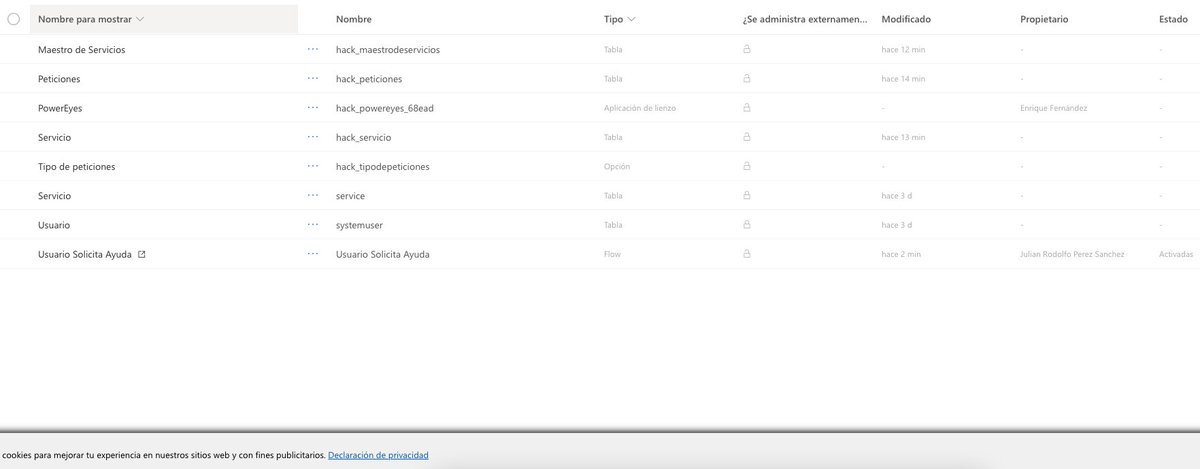
Task: Click 'hace 14 min' modified cell
Action: coord(903,78)
